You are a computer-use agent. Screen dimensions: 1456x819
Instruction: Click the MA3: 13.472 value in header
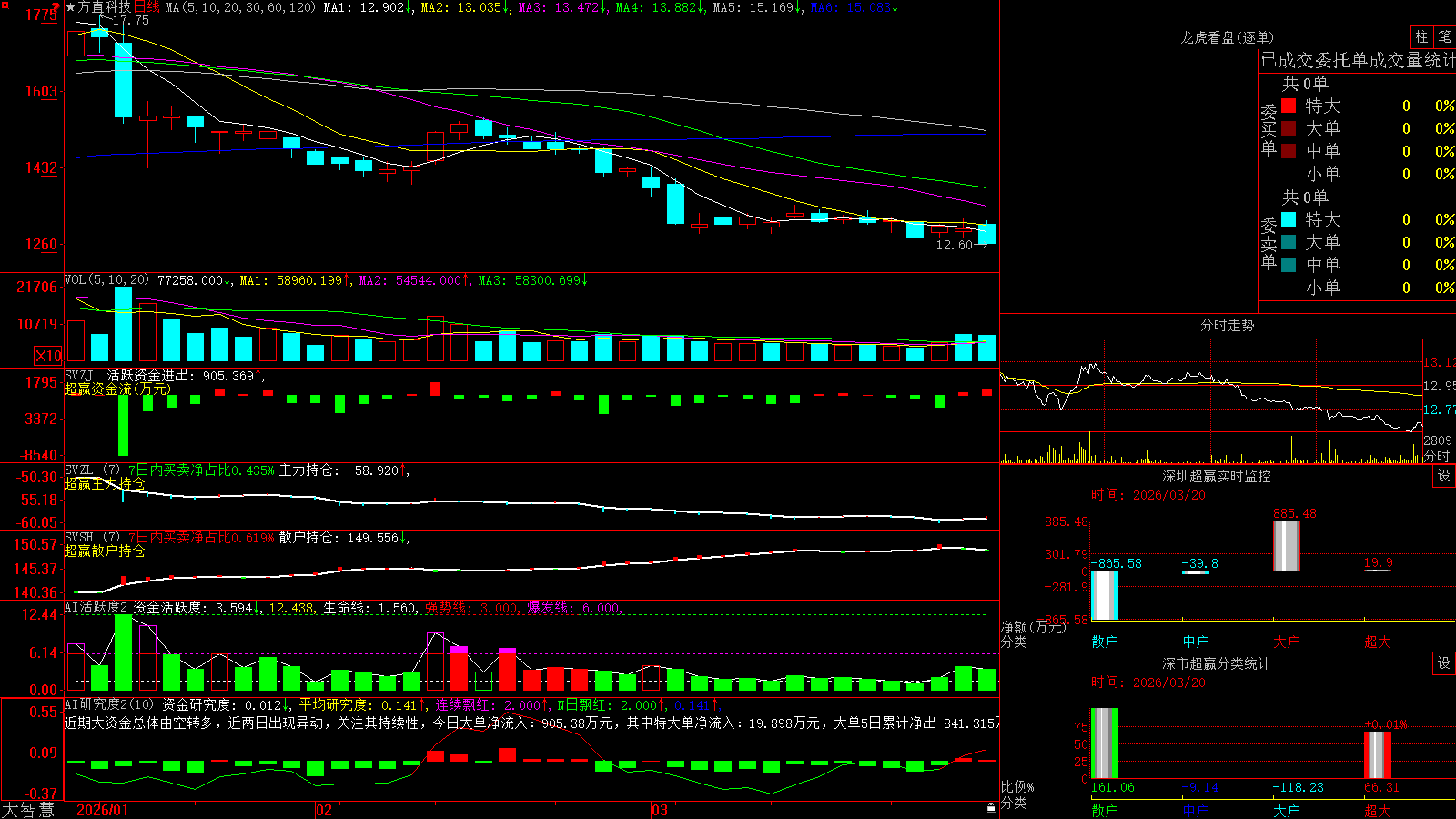point(562,7)
